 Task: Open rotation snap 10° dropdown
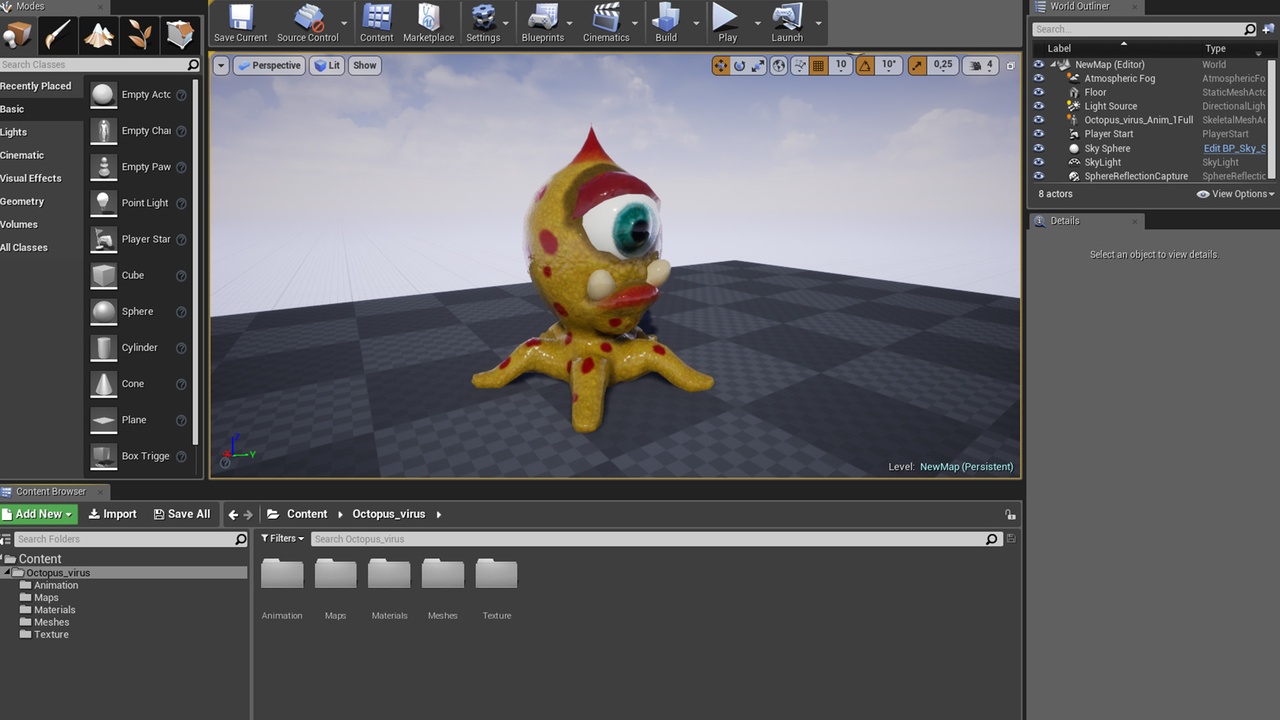point(888,65)
